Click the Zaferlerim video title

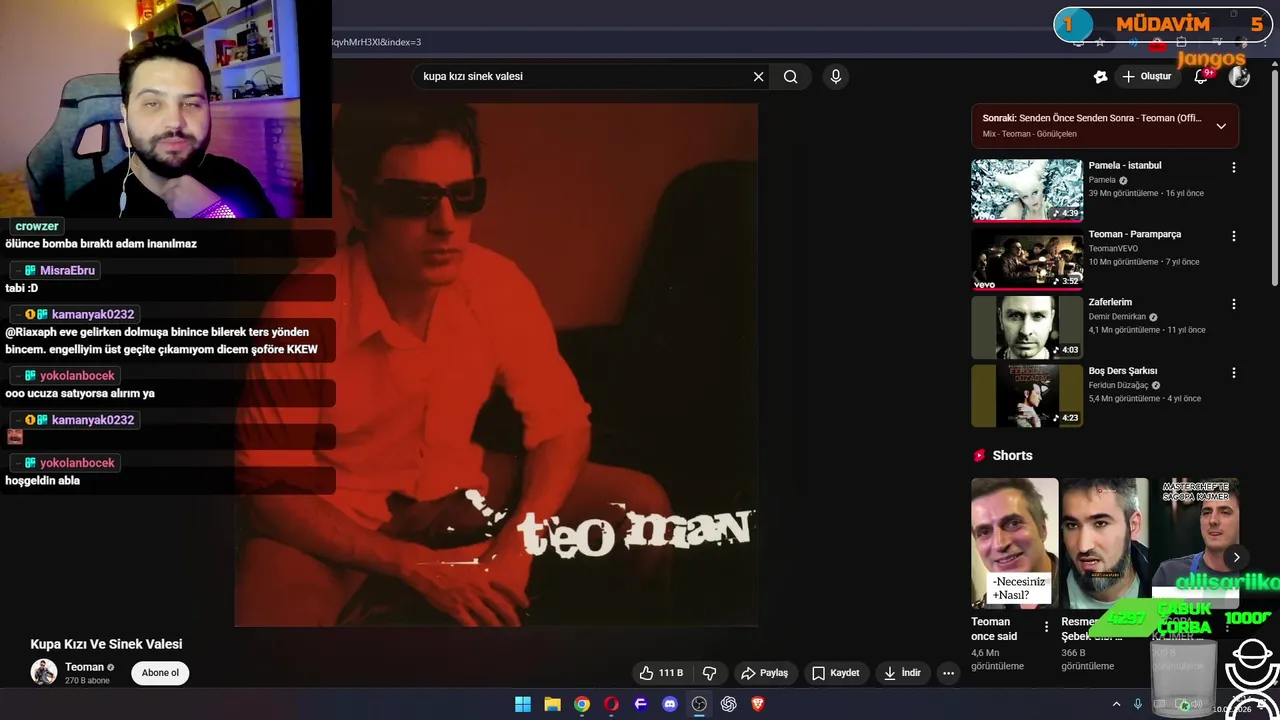tap(1110, 302)
